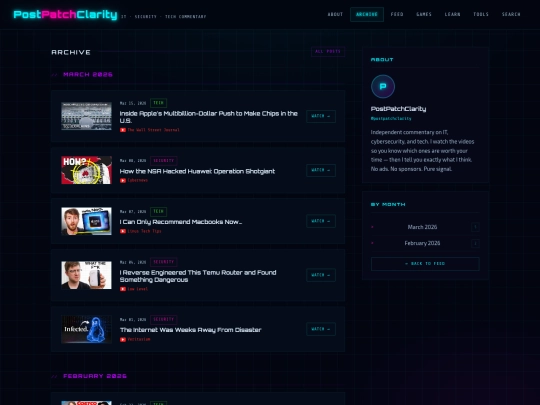Click Watch on the Apple chips post
The height and width of the screenshot is (405, 540).
click(x=321, y=116)
